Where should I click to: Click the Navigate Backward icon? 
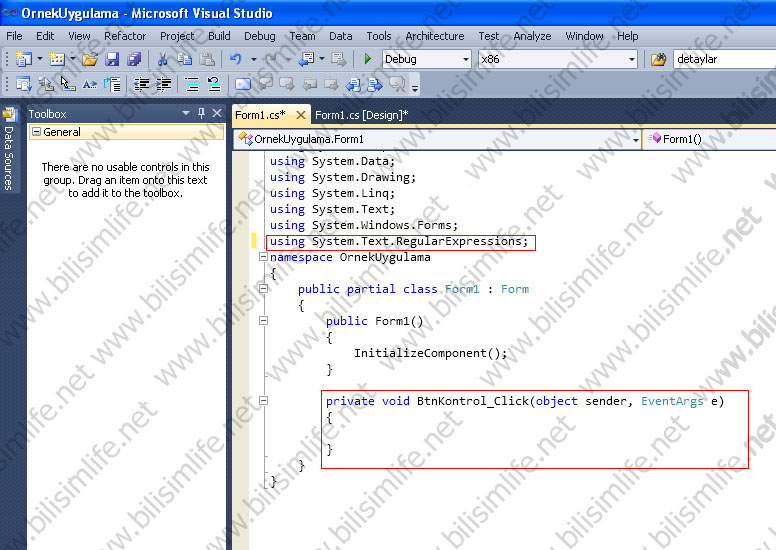[x=306, y=59]
